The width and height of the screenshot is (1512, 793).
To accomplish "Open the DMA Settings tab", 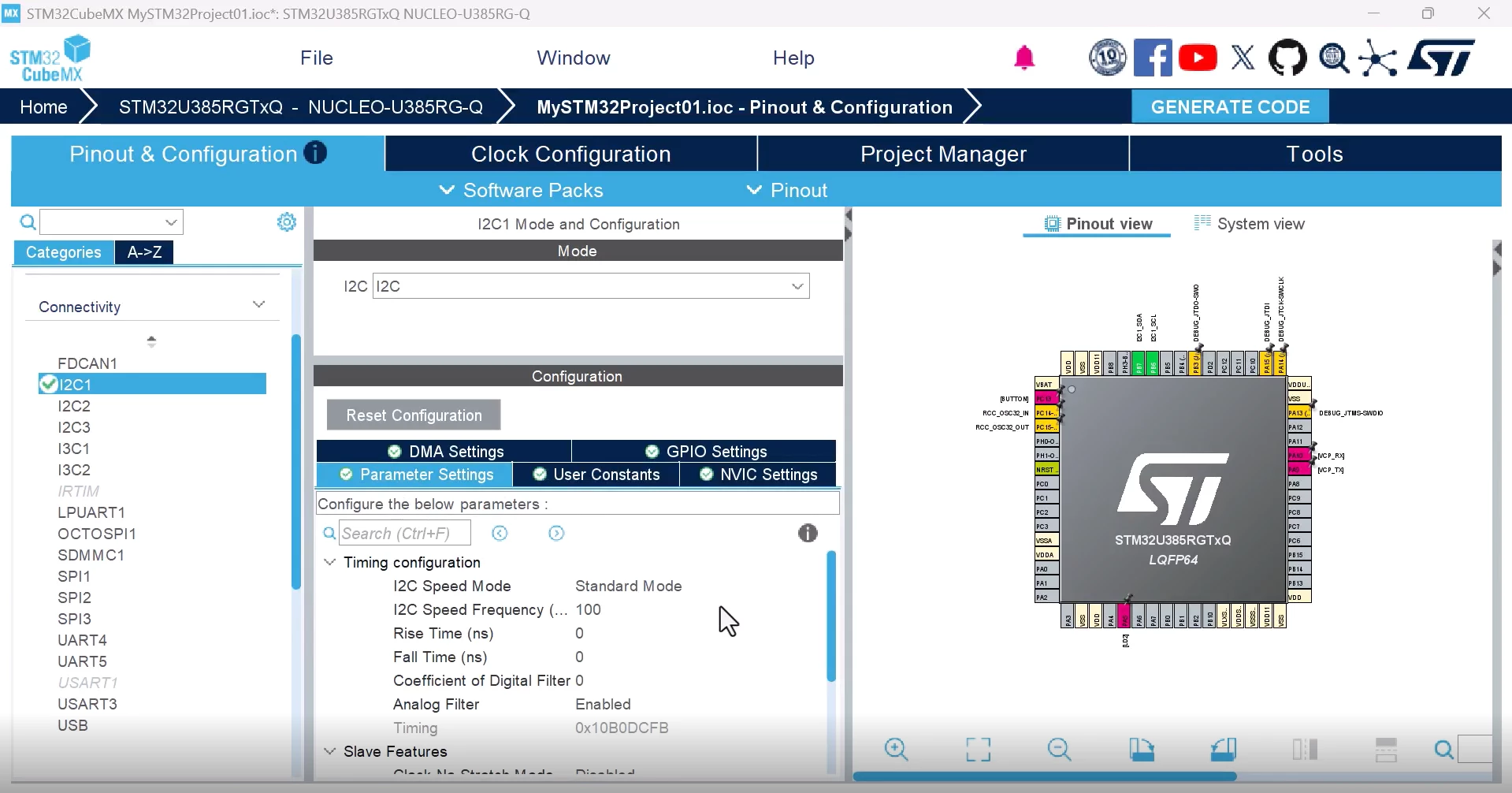I will coord(444,451).
